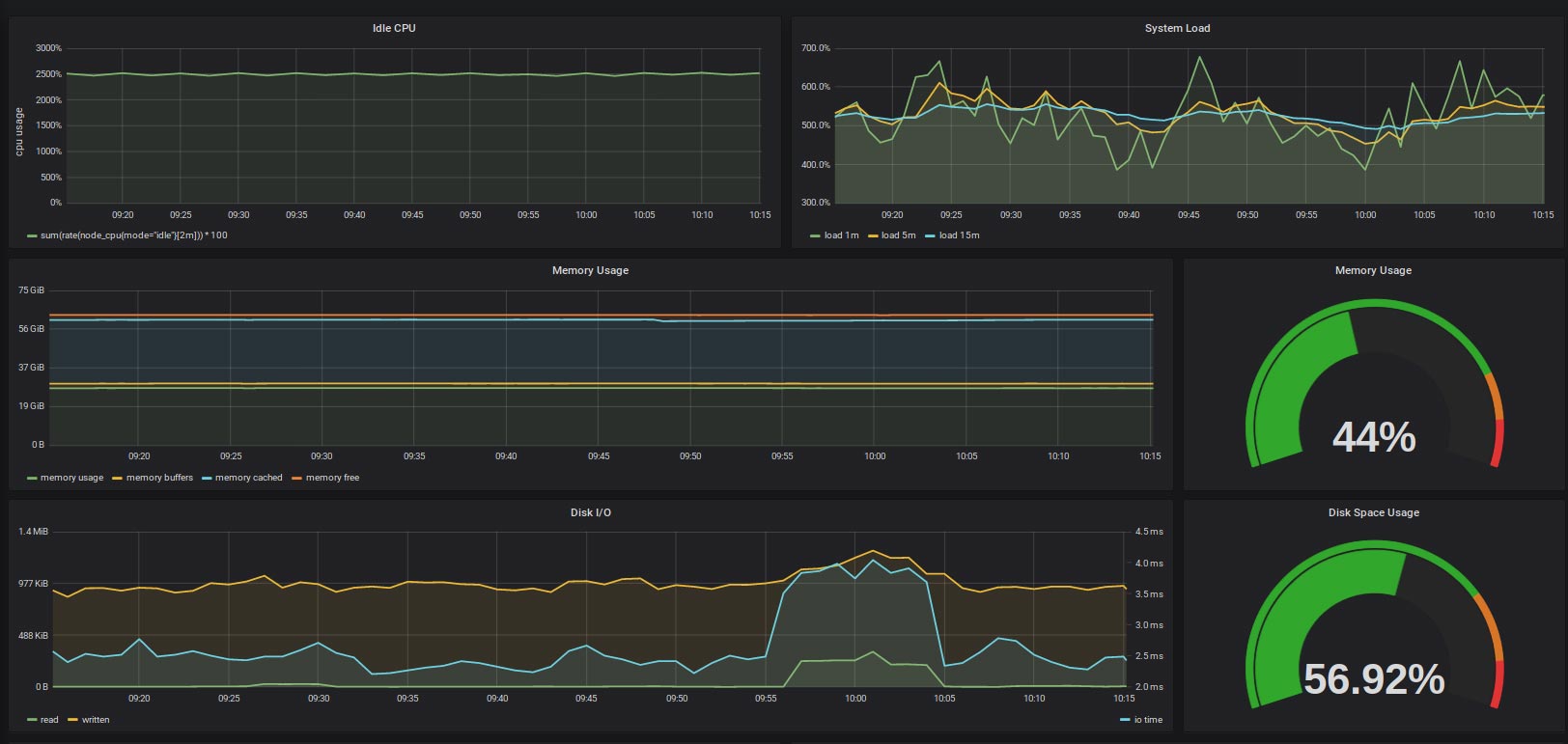Click the 2500% label on Idle CPU axis

pyautogui.click(x=48, y=74)
